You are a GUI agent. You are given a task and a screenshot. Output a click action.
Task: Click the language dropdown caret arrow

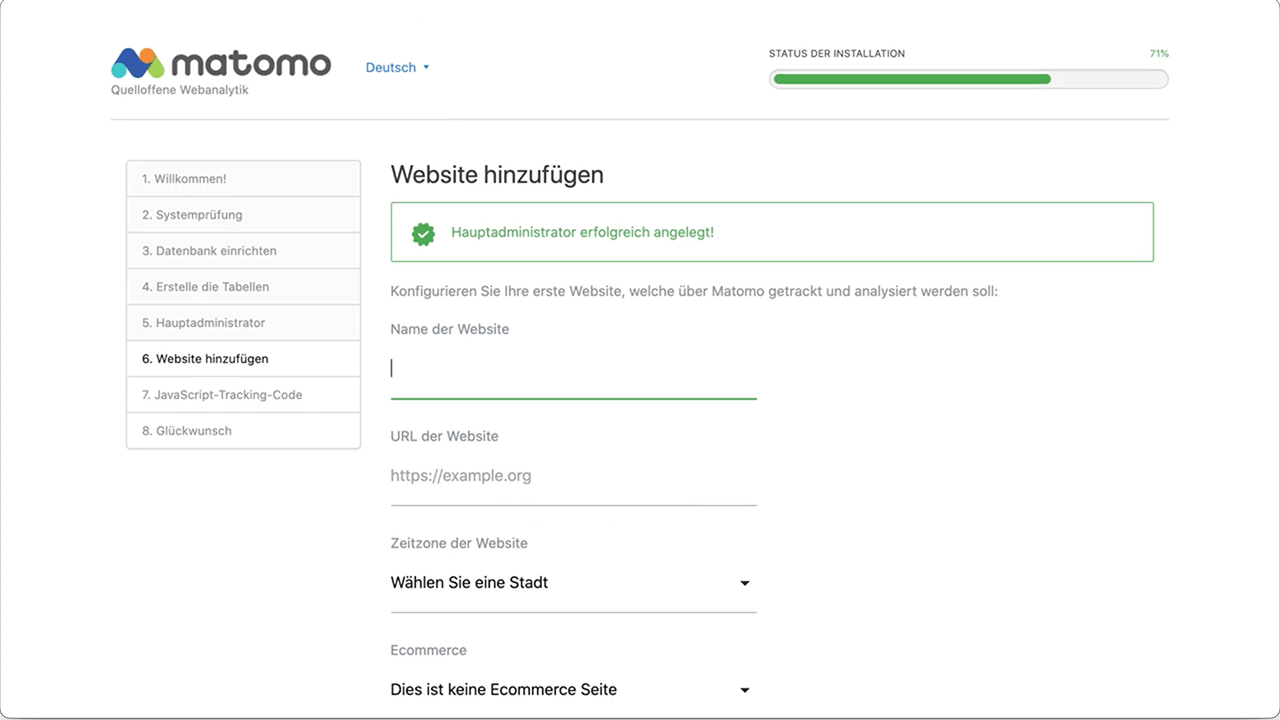pyautogui.click(x=426, y=68)
